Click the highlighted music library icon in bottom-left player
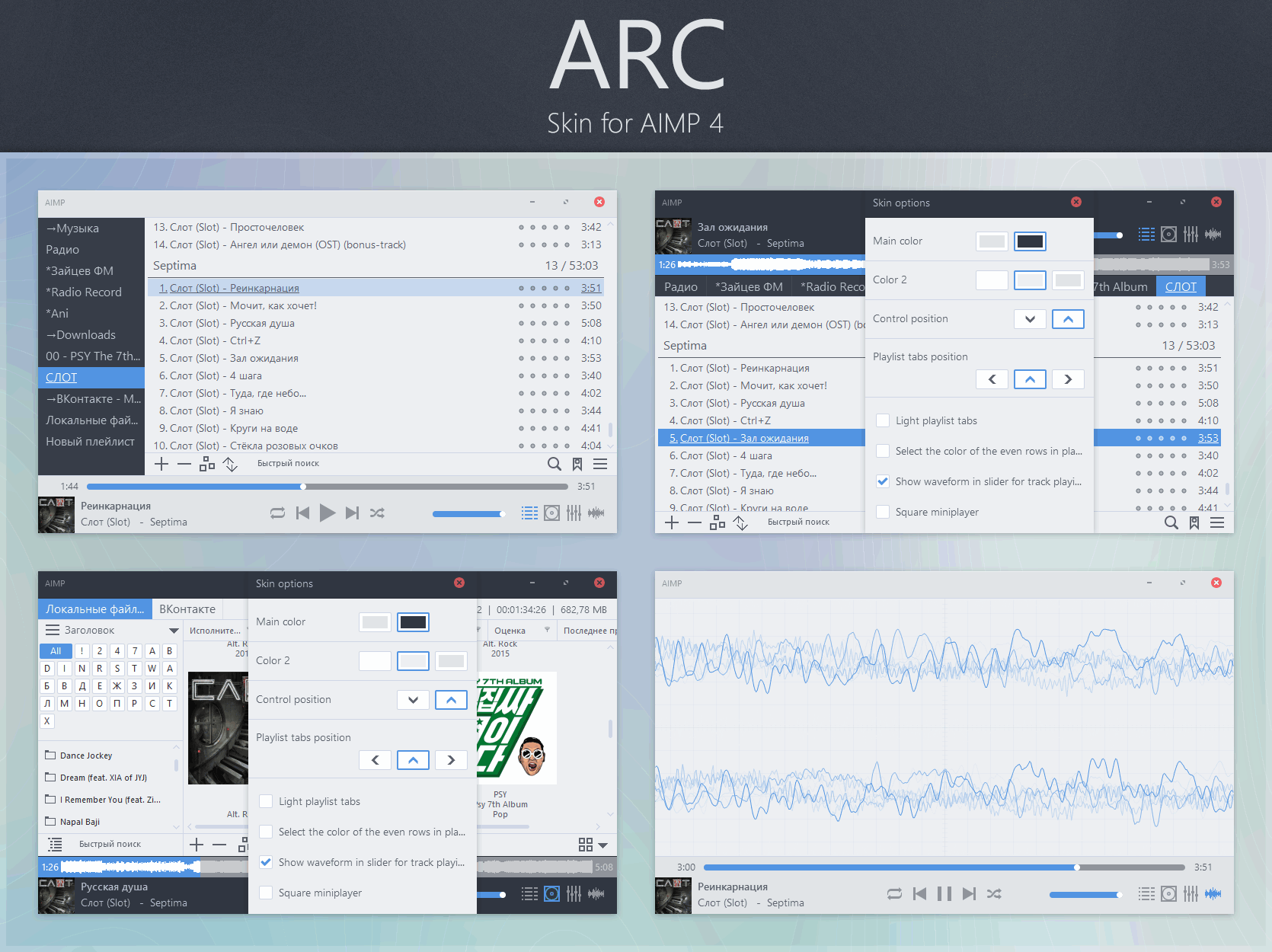Image resolution: width=1272 pixels, height=952 pixels. (x=552, y=894)
